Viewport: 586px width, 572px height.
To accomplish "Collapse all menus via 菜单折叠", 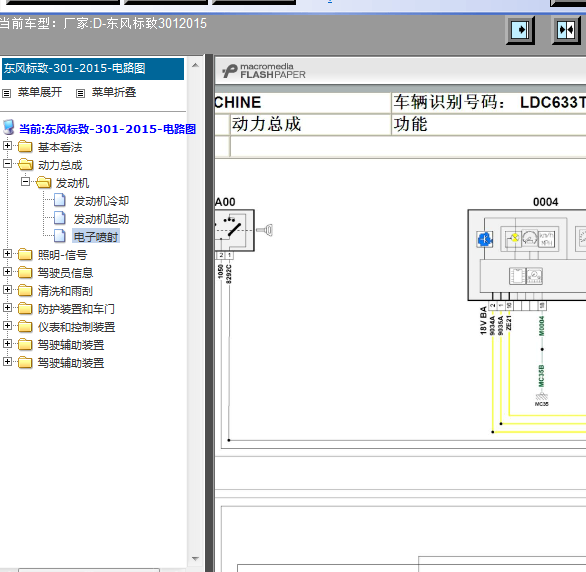I will 114,92.
